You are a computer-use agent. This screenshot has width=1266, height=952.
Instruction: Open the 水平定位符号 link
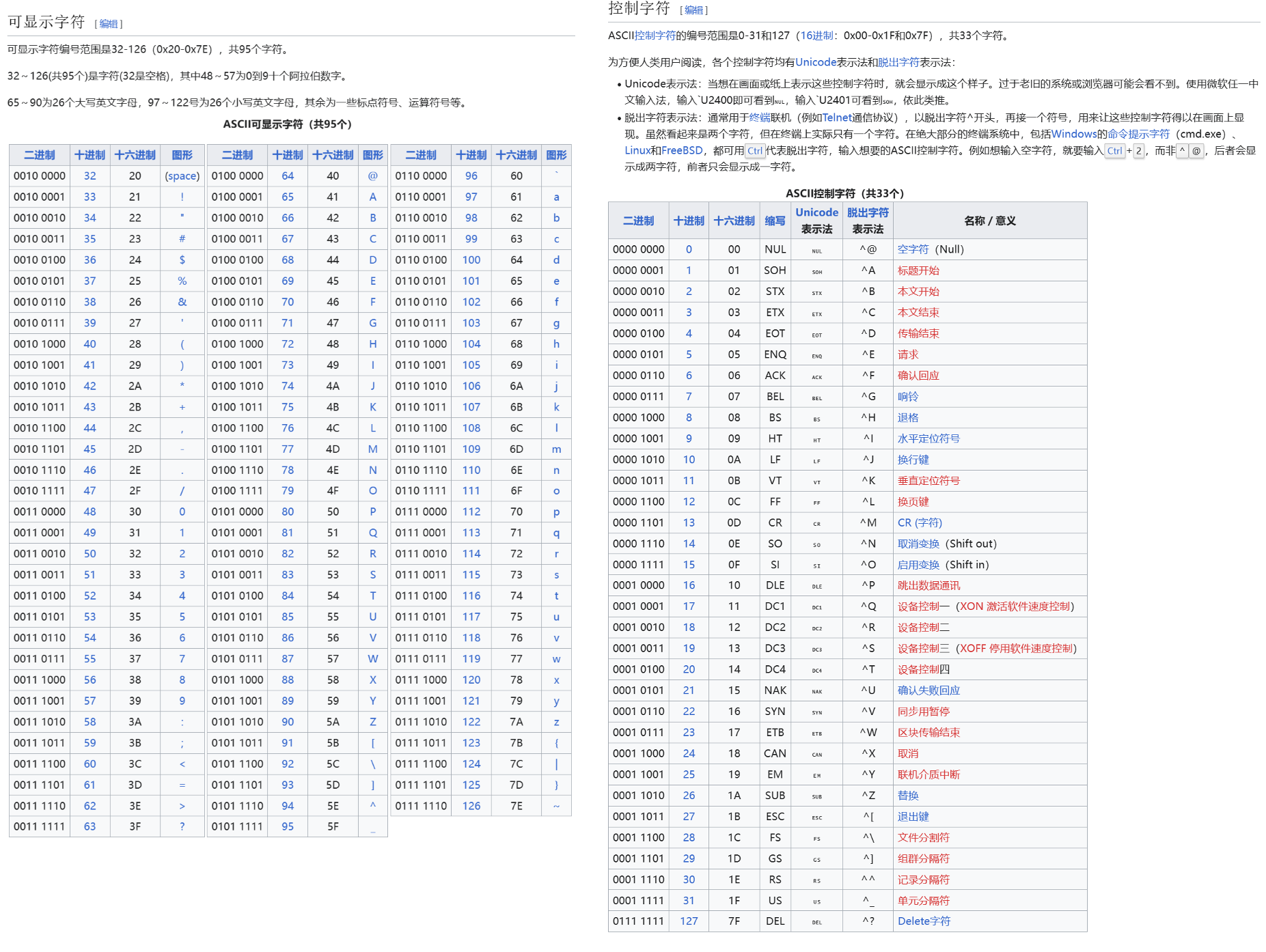point(928,438)
